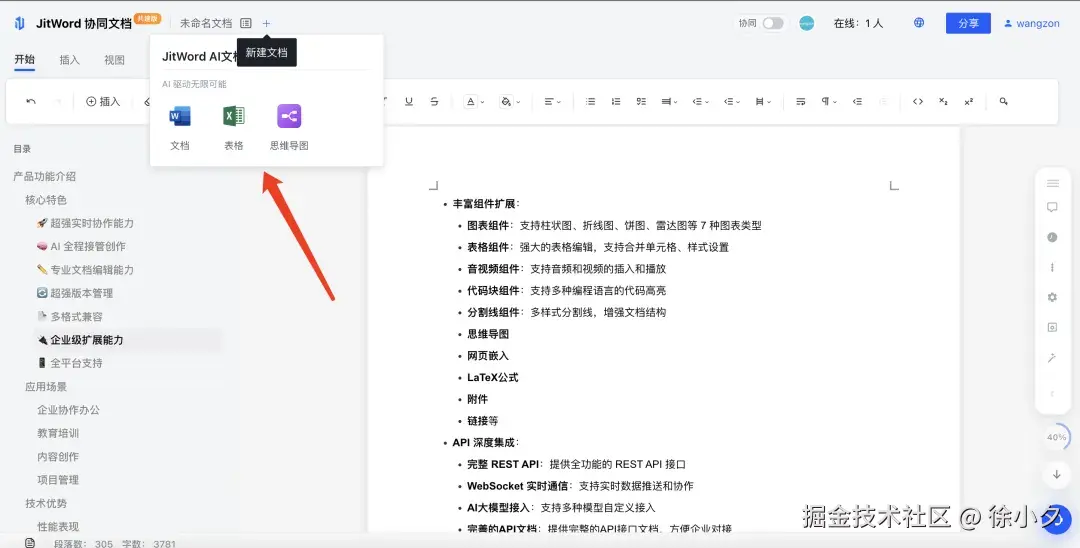Screen dimensions: 1080x548
Task: Open the wangzon user account
Action: 1032,23
